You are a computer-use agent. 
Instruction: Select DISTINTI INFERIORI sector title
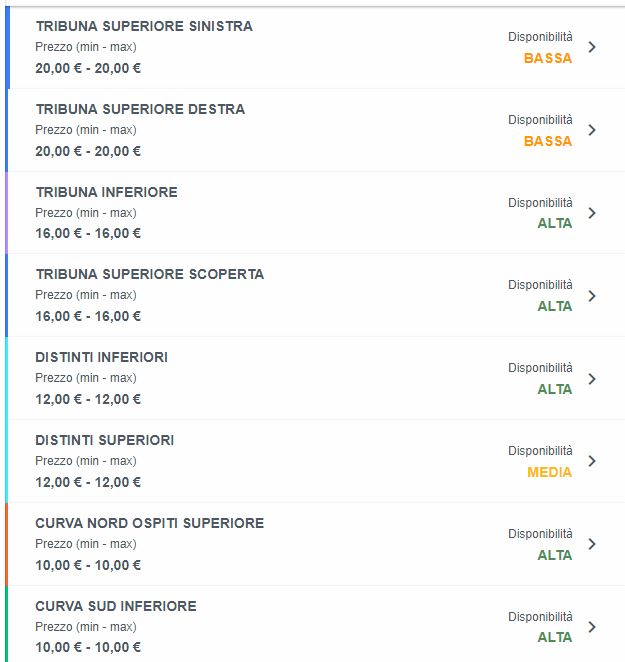click(102, 357)
